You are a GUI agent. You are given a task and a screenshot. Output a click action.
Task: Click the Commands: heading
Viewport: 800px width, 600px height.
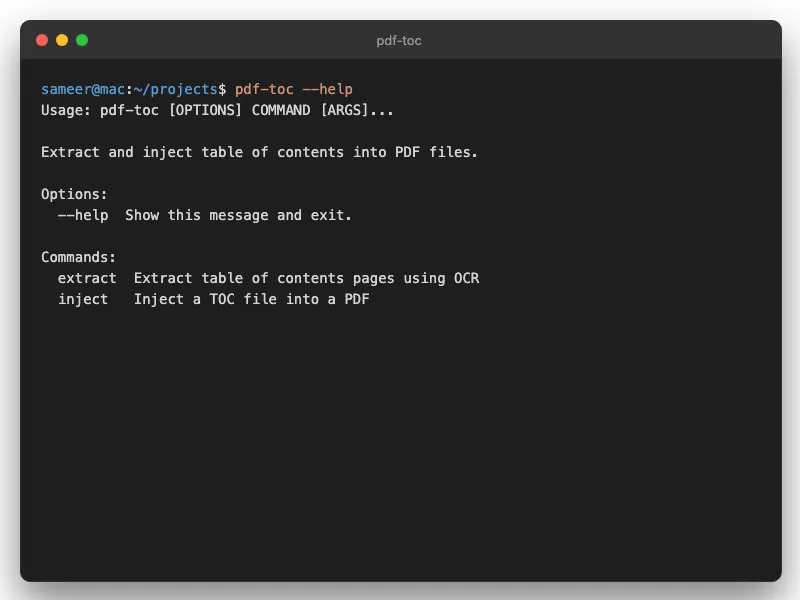point(79,257)
